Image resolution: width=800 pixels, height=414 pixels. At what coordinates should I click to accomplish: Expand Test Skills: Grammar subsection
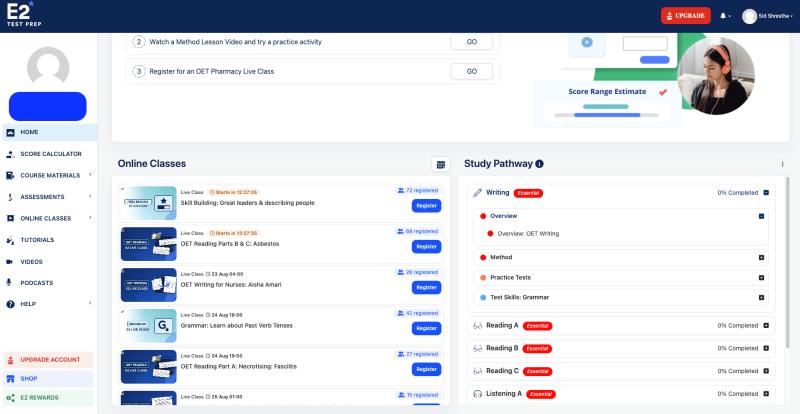click(x=761, y=297)
